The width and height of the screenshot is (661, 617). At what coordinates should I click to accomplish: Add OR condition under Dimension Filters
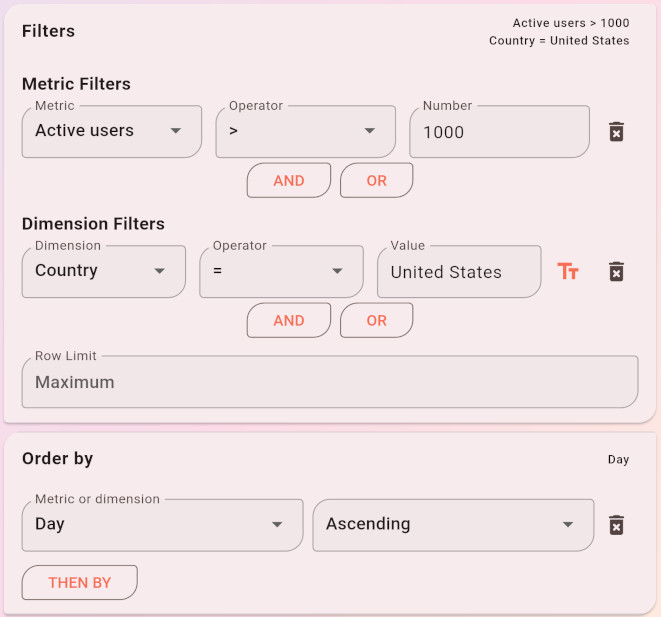point(376,321)
